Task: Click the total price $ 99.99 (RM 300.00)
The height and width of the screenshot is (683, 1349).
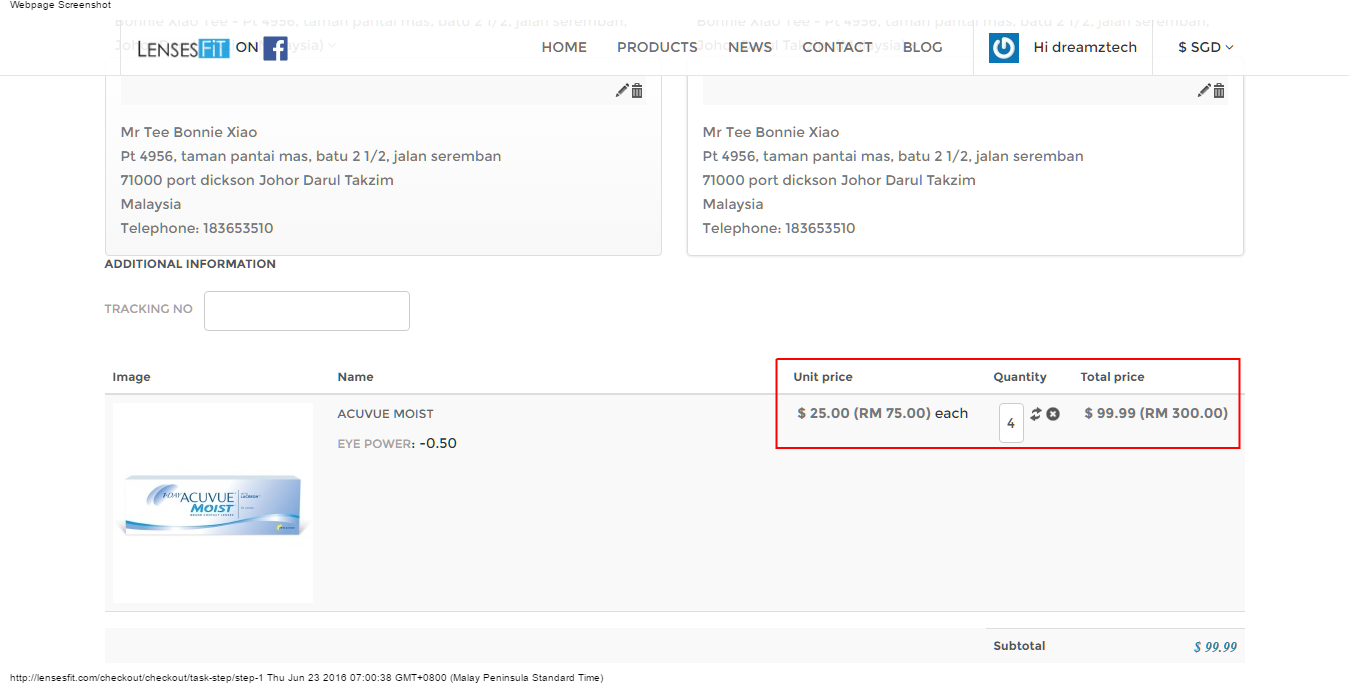Action: 1156,413
